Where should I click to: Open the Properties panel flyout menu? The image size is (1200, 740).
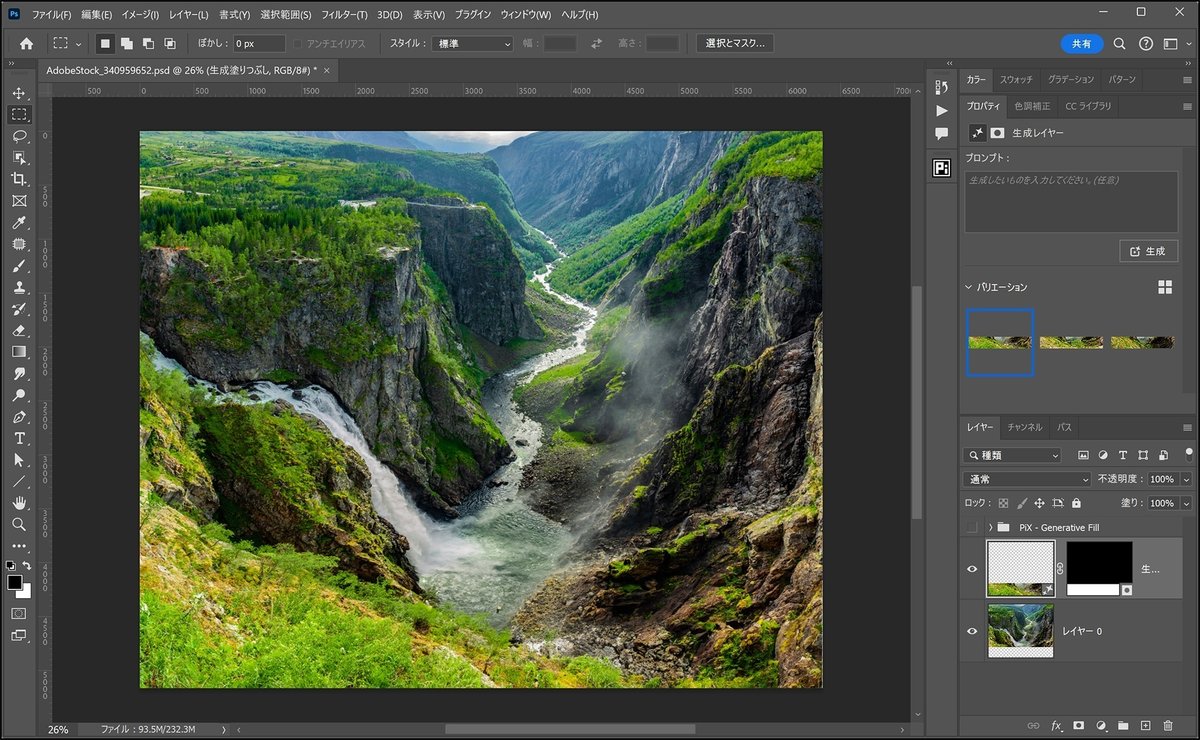click(1187, 106)
